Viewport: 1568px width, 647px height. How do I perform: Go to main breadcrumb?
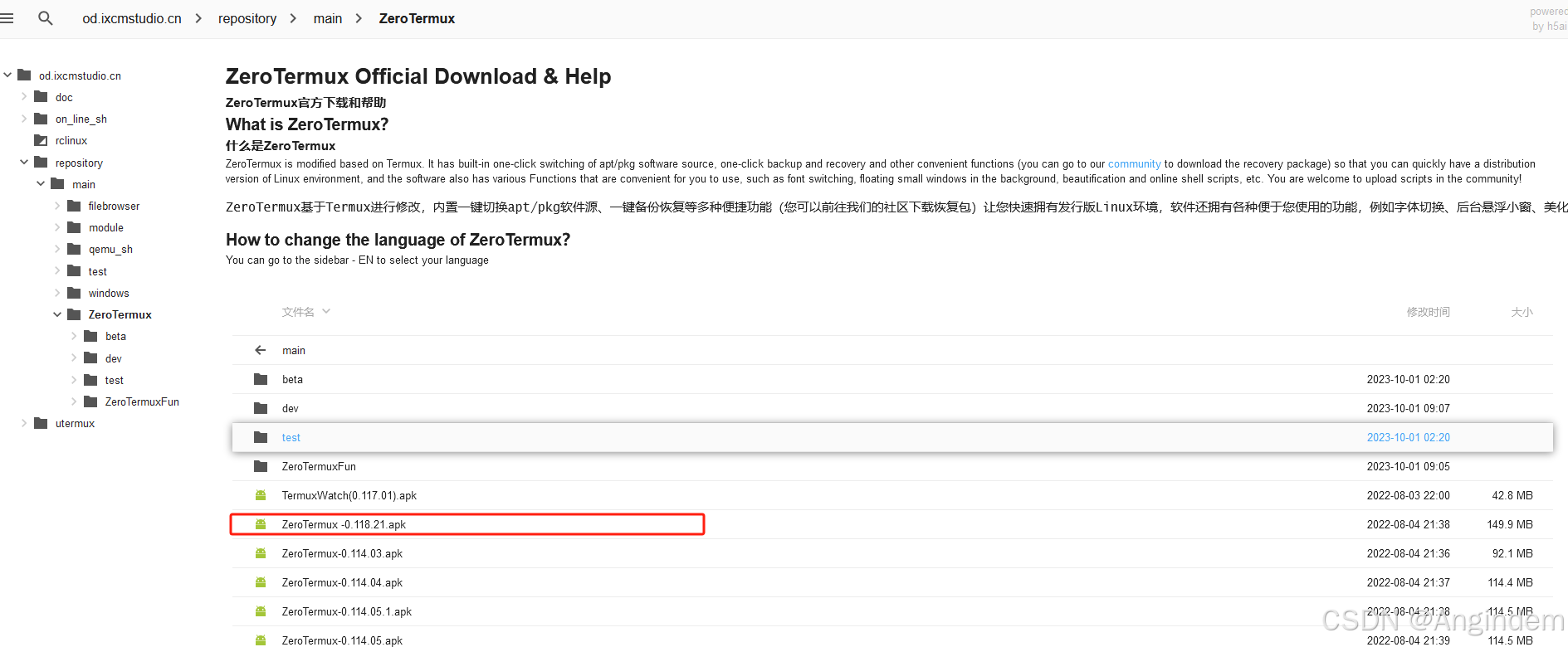click(x=328, y=18)
